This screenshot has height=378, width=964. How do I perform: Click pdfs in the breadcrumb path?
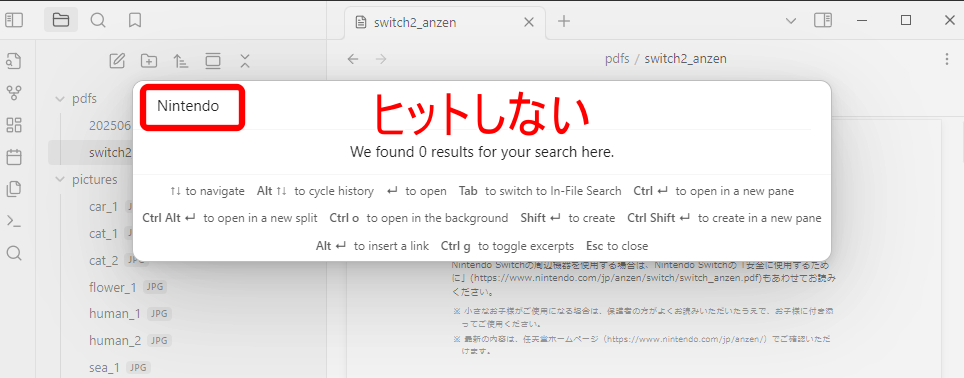(x=617, y=59)
